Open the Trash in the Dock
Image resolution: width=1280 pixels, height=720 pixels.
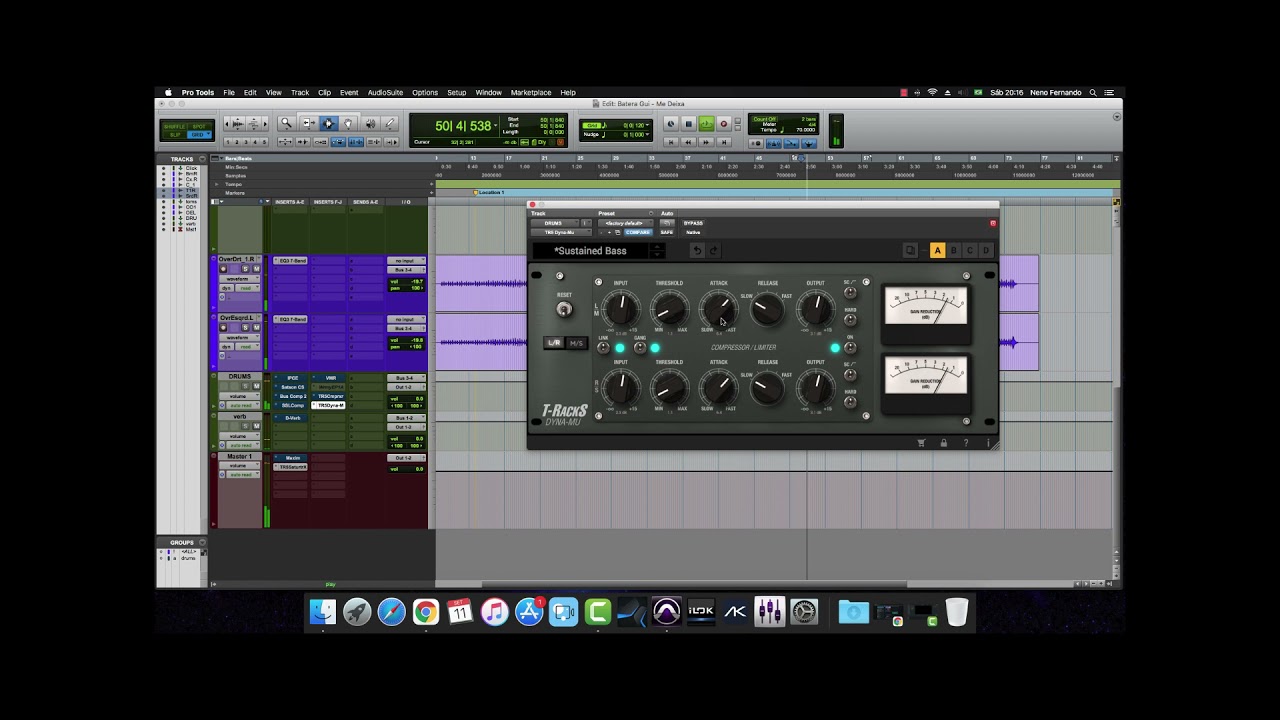[957, 611]
